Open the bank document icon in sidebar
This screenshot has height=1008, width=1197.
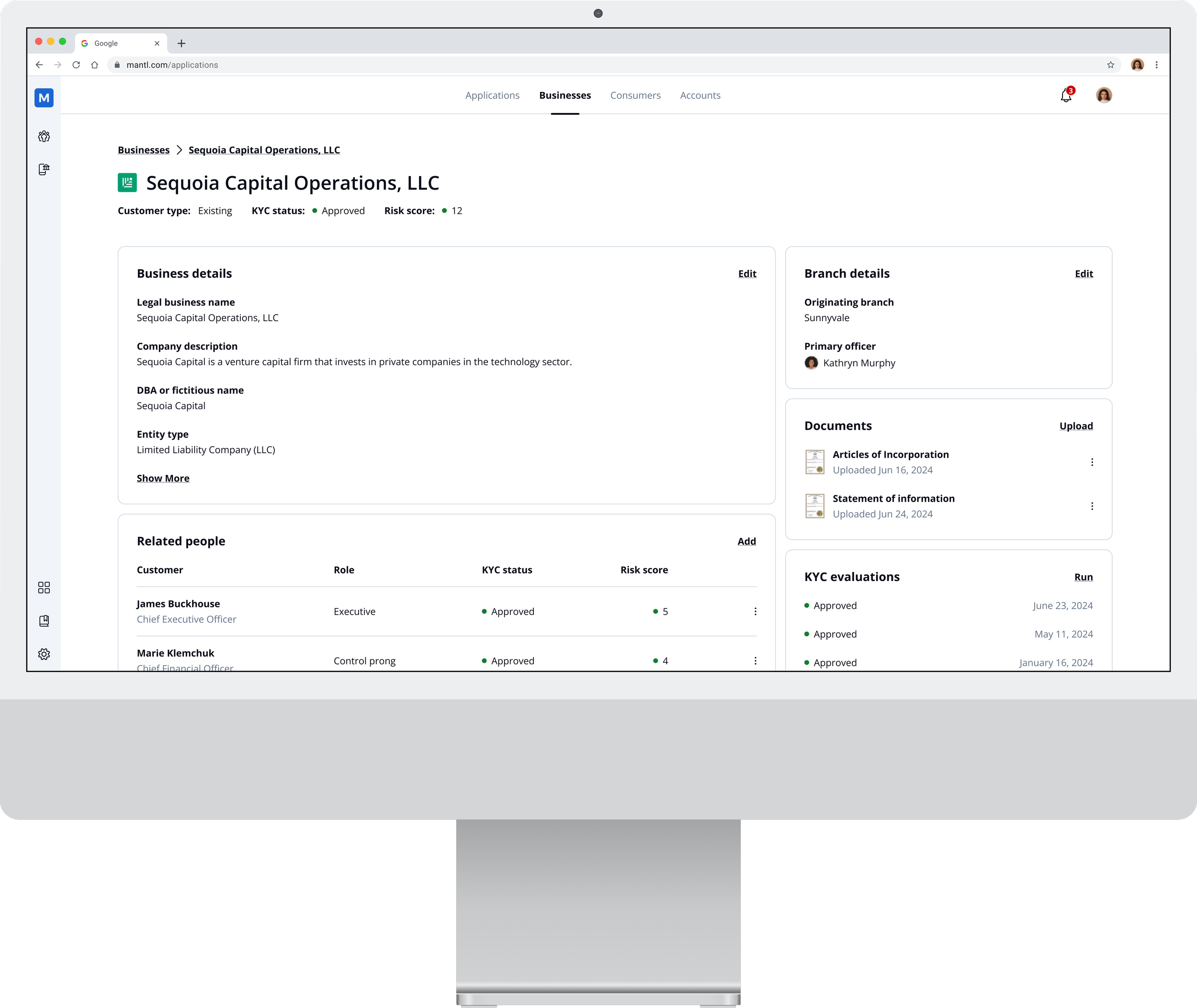click(44, 169)
